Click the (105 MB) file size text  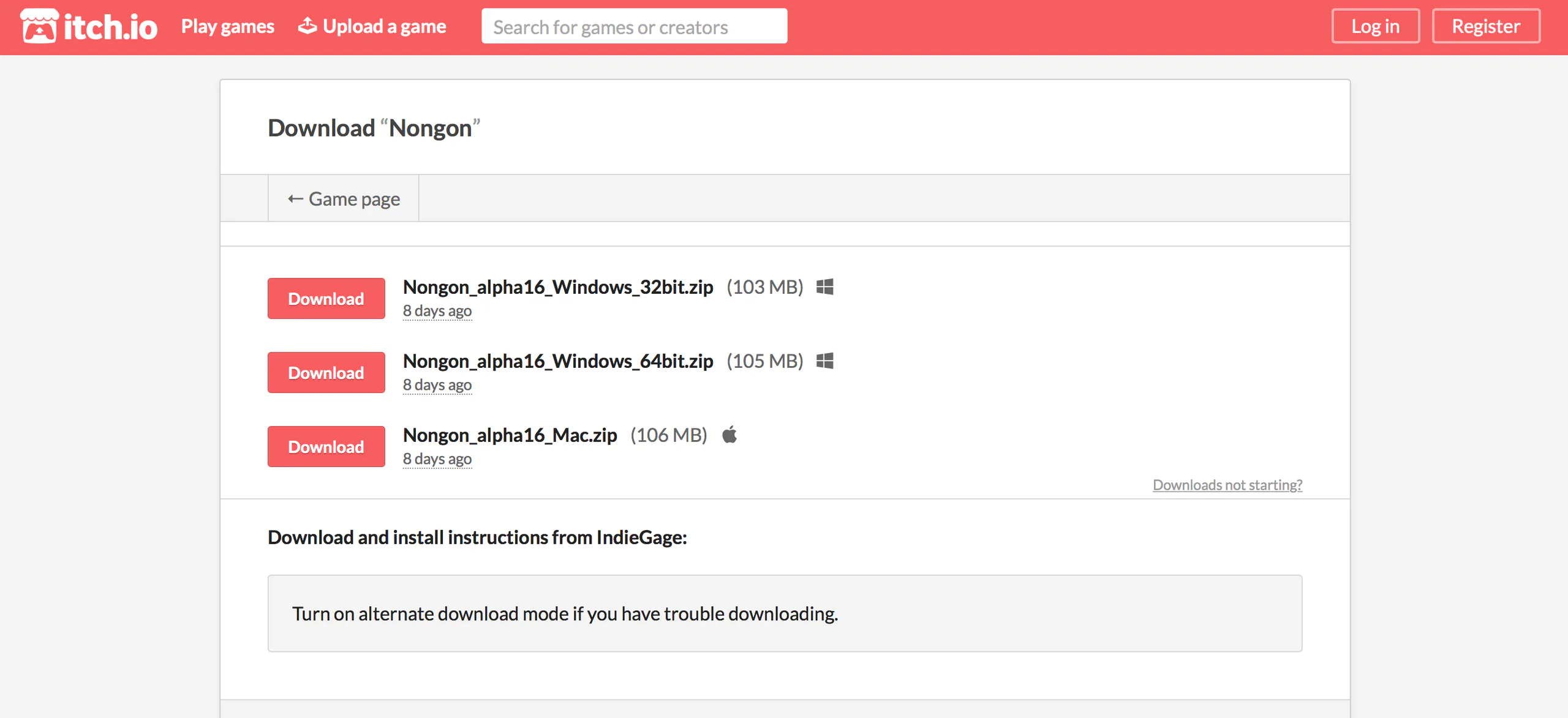pos(765,361)
